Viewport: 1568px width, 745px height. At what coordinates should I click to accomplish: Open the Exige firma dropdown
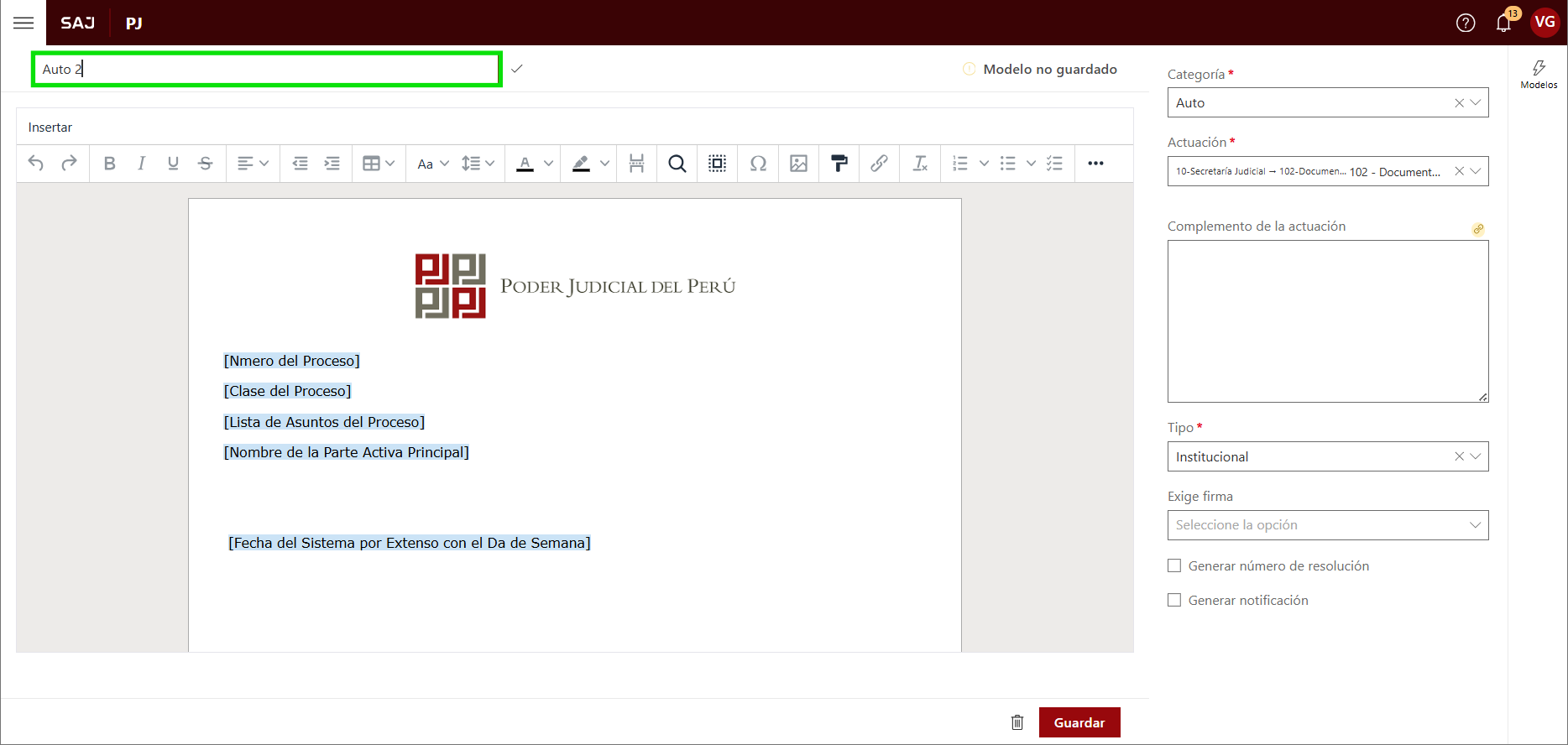pyautogui.click(x=1476, y=525)
